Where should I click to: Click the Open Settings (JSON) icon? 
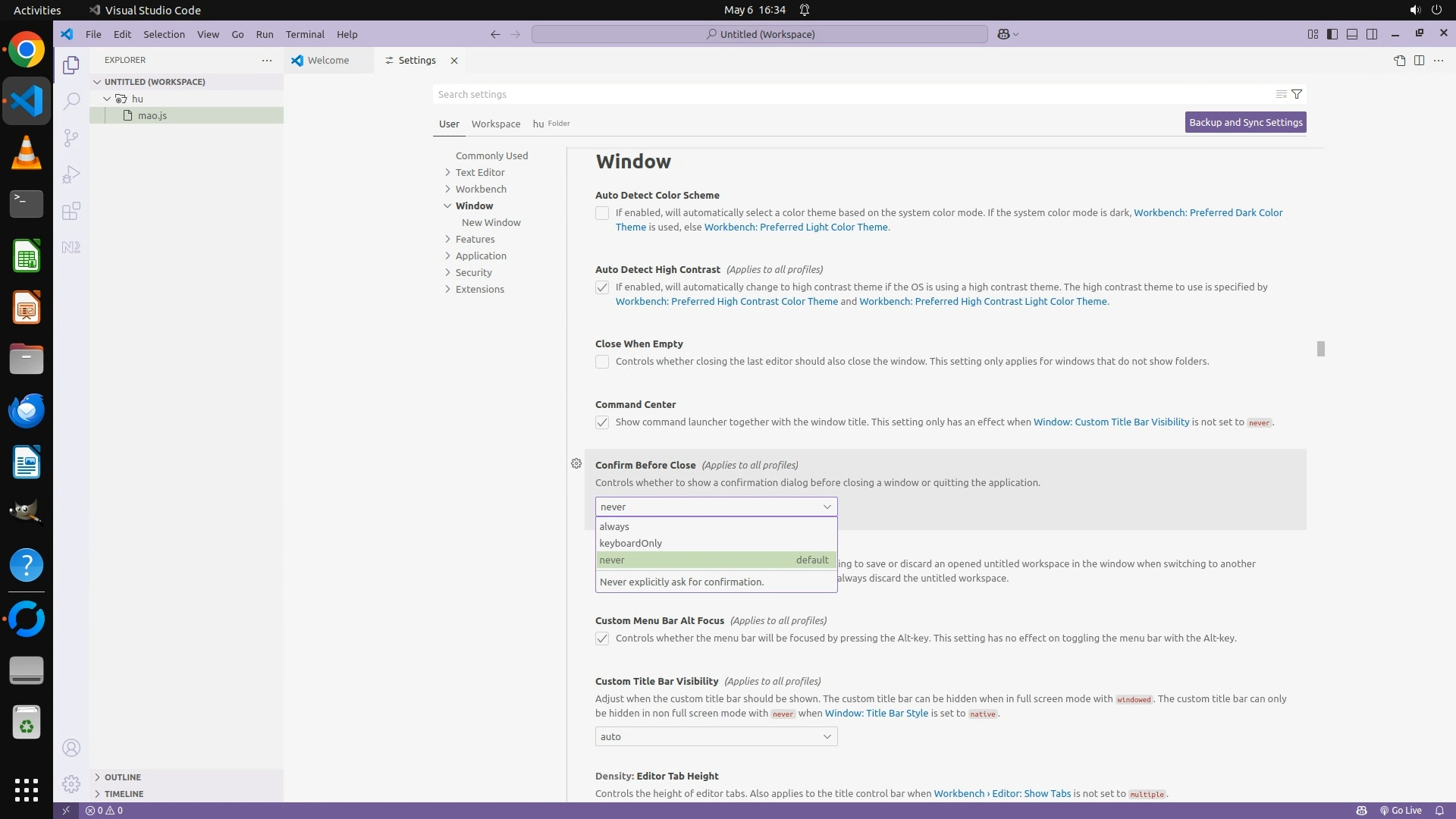point(1399,61)
